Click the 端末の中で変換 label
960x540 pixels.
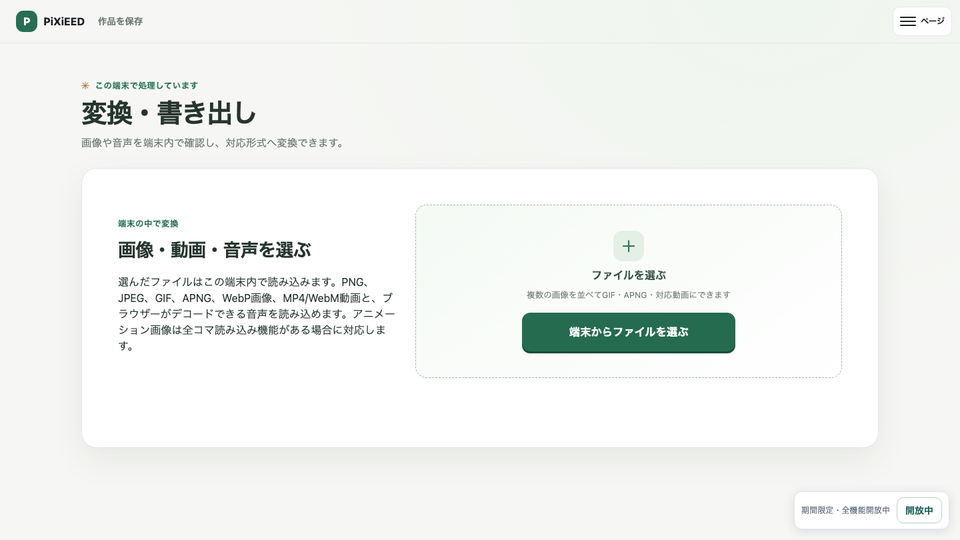(148, 223)
